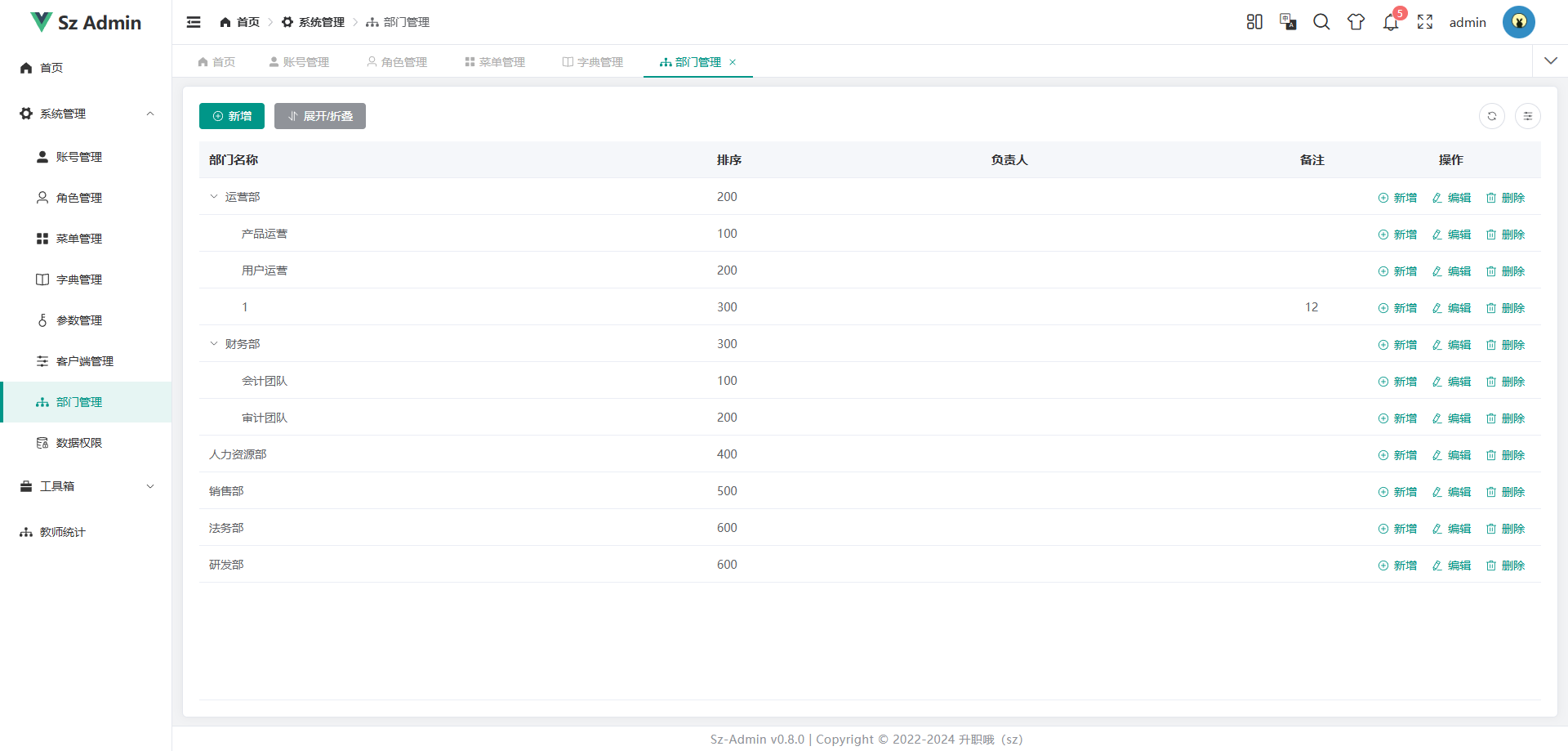Edit the 产品运营 row
Screen dimensions: 1568x751
coord(1451,235)
